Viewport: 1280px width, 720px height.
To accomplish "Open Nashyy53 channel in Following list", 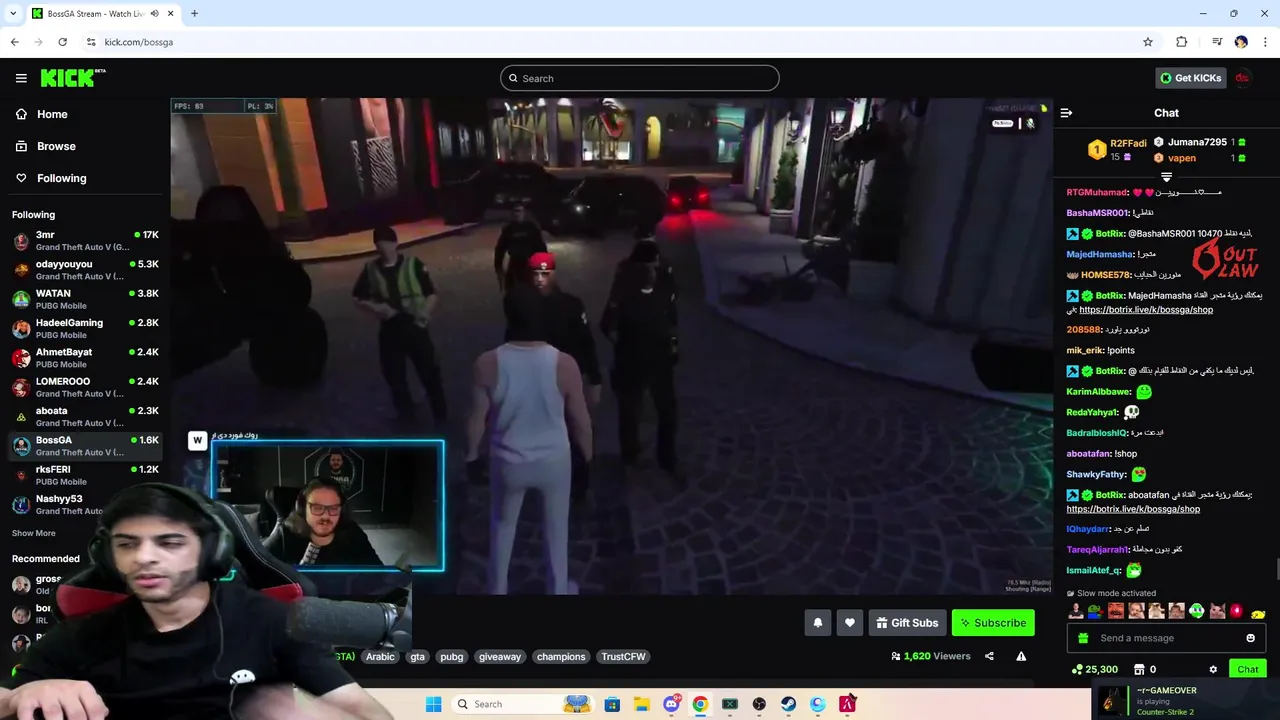I will 85,504.
